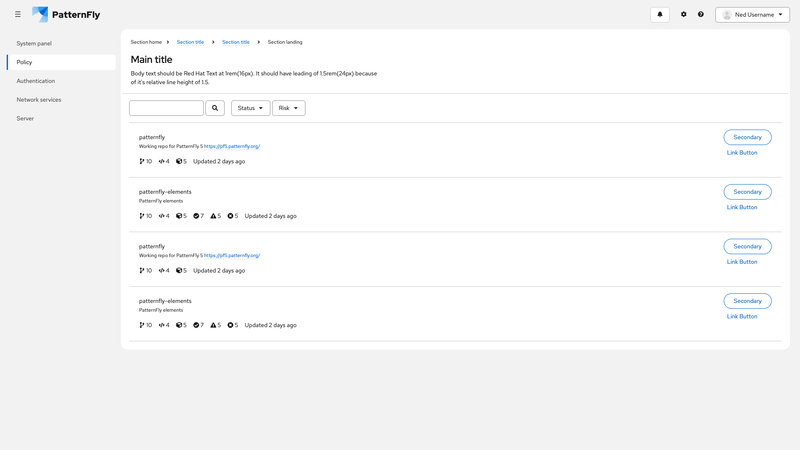Screen dimensions: 800x450
Task: Click warning triangle icon in first patternfly-elements row
Action: [213, 216]
